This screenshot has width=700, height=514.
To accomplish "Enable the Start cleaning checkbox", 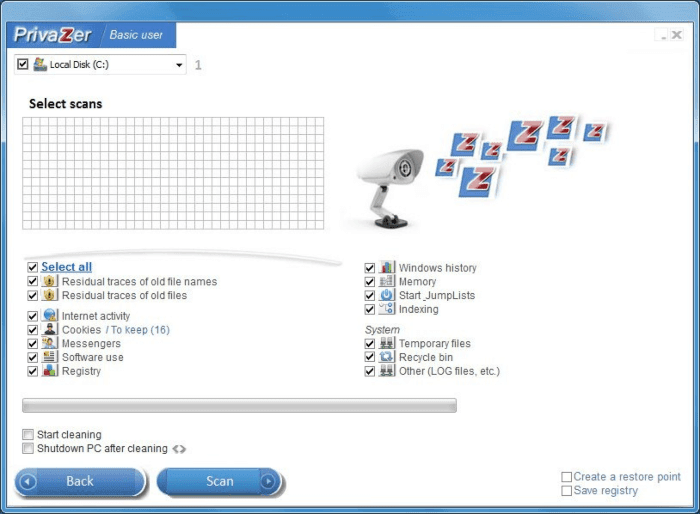I will tap(28, 435).
